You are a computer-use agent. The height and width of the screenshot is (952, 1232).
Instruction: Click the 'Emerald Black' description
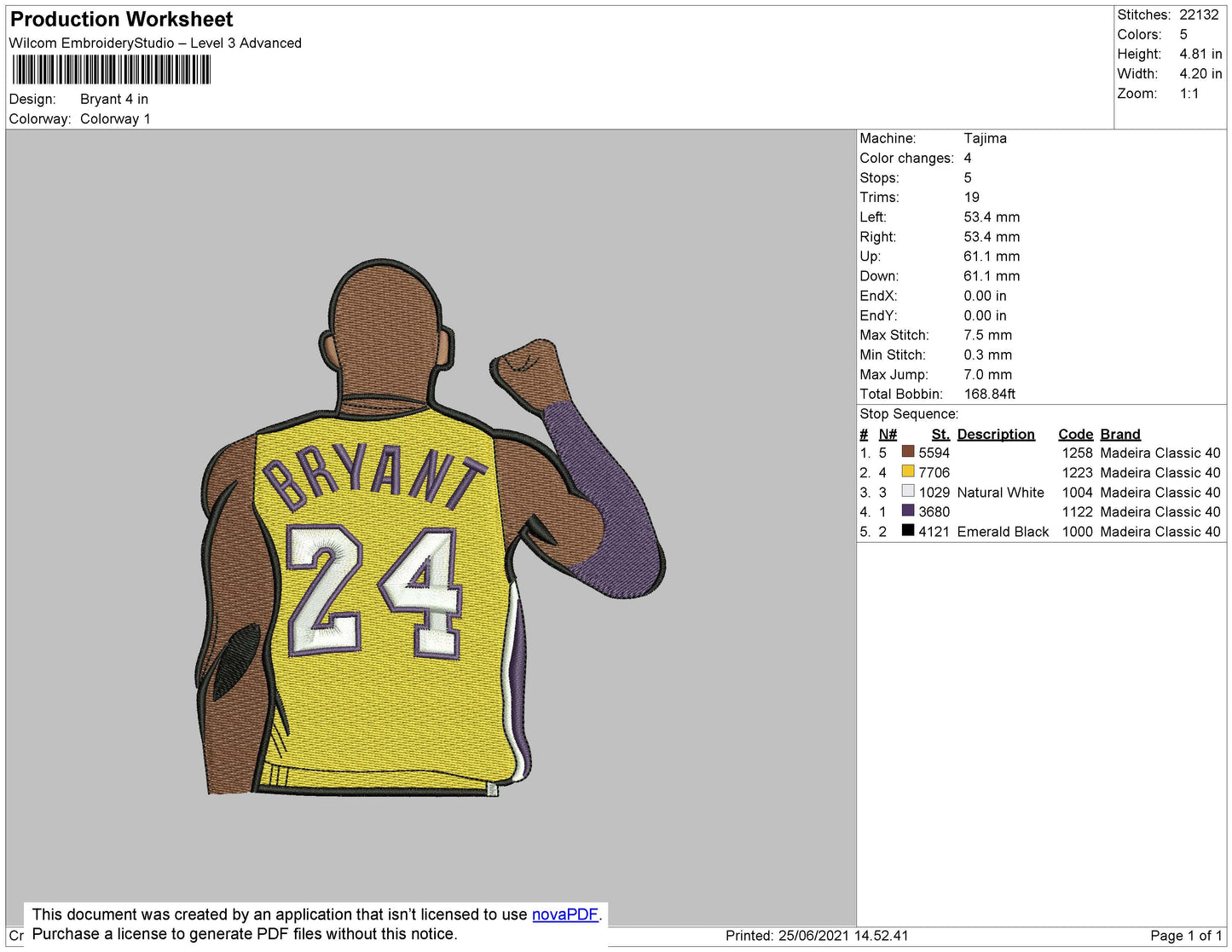1003,532
